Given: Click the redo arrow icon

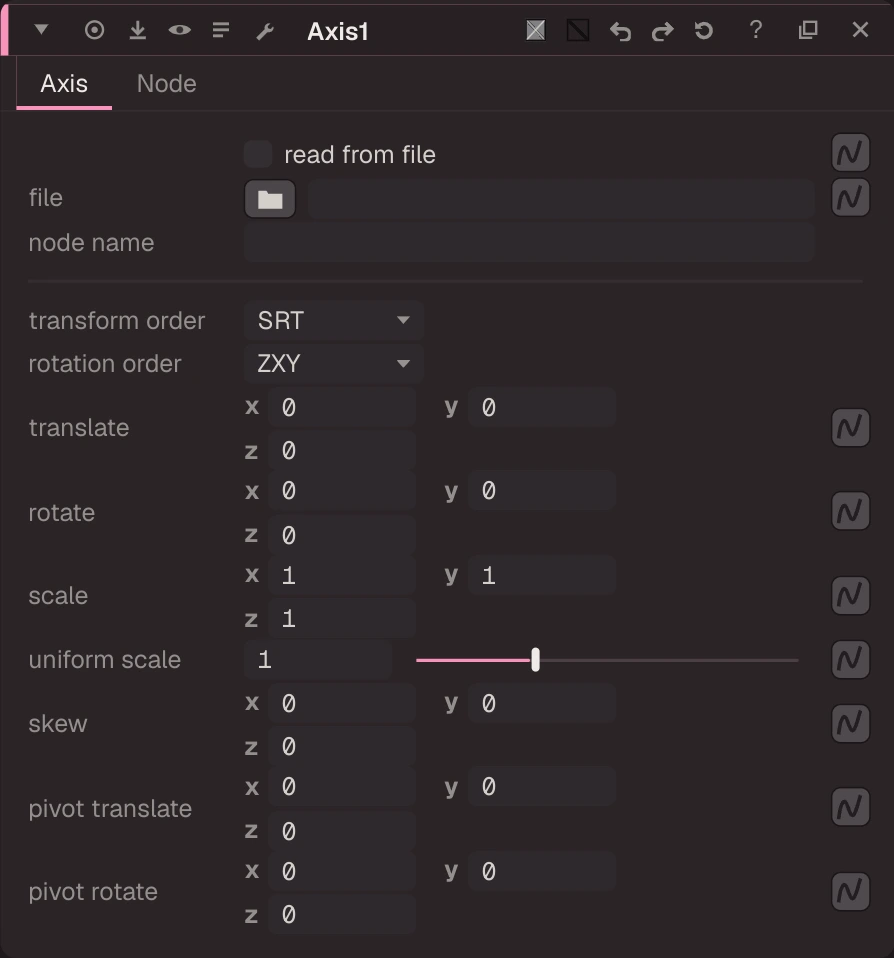Looking at the screenshot, I should pyautogui.click(x=662, y=31).
